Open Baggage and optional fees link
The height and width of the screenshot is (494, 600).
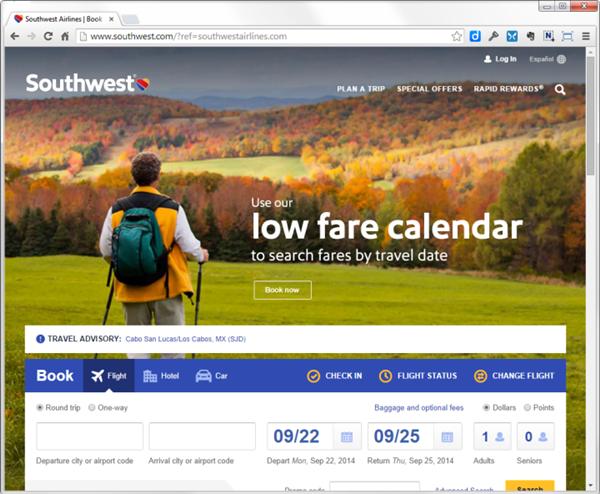pyautogui.click(x=419, y=408)
